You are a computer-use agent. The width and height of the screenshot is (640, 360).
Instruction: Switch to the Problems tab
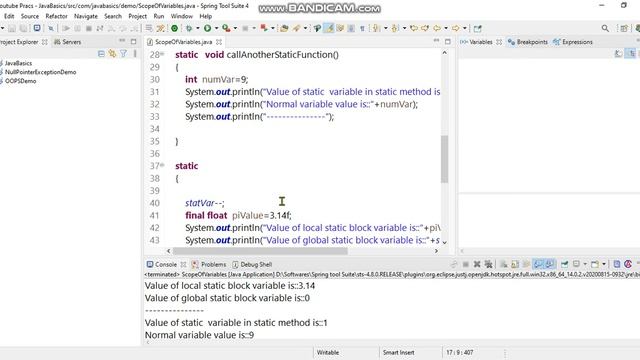pyautogui.click(x=209, y=264)
